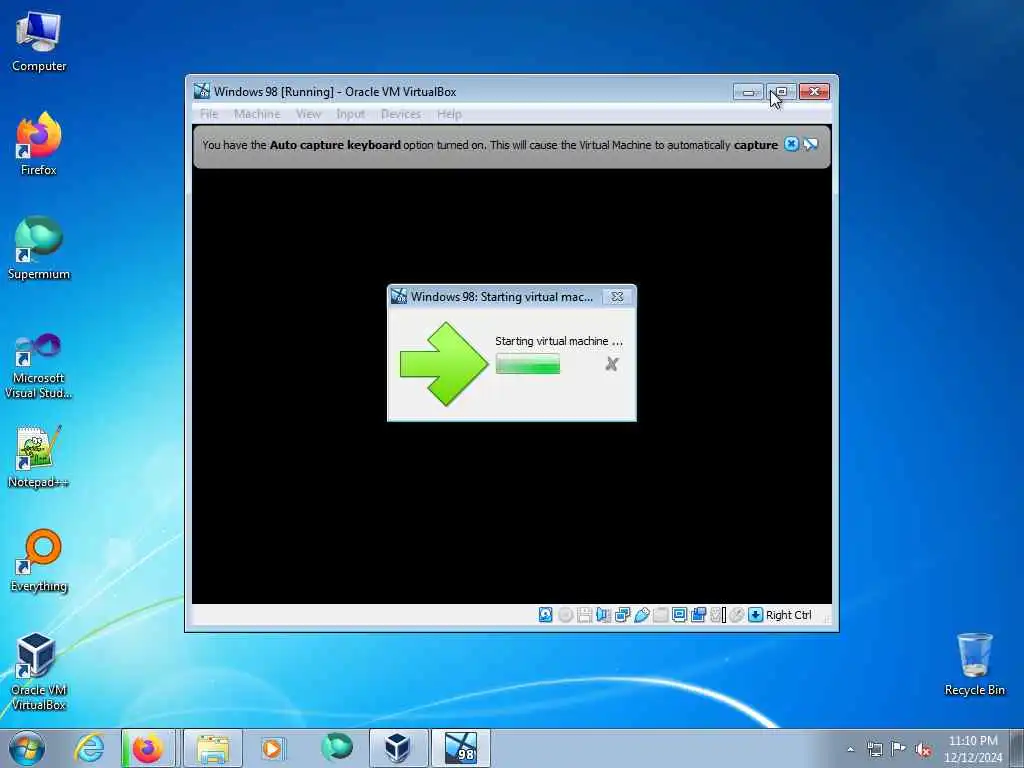This screenshot has width=1024, height=768.
Task: Close the Starting virtual machine dialog
Action: tap(617, 296)
